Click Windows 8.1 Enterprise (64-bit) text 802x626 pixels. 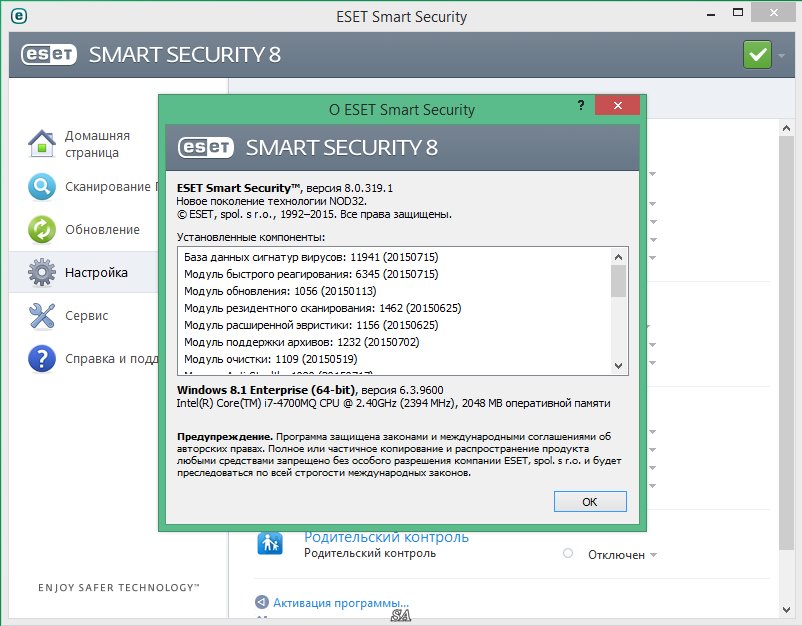pyautogui.click(x=267, y=390)
